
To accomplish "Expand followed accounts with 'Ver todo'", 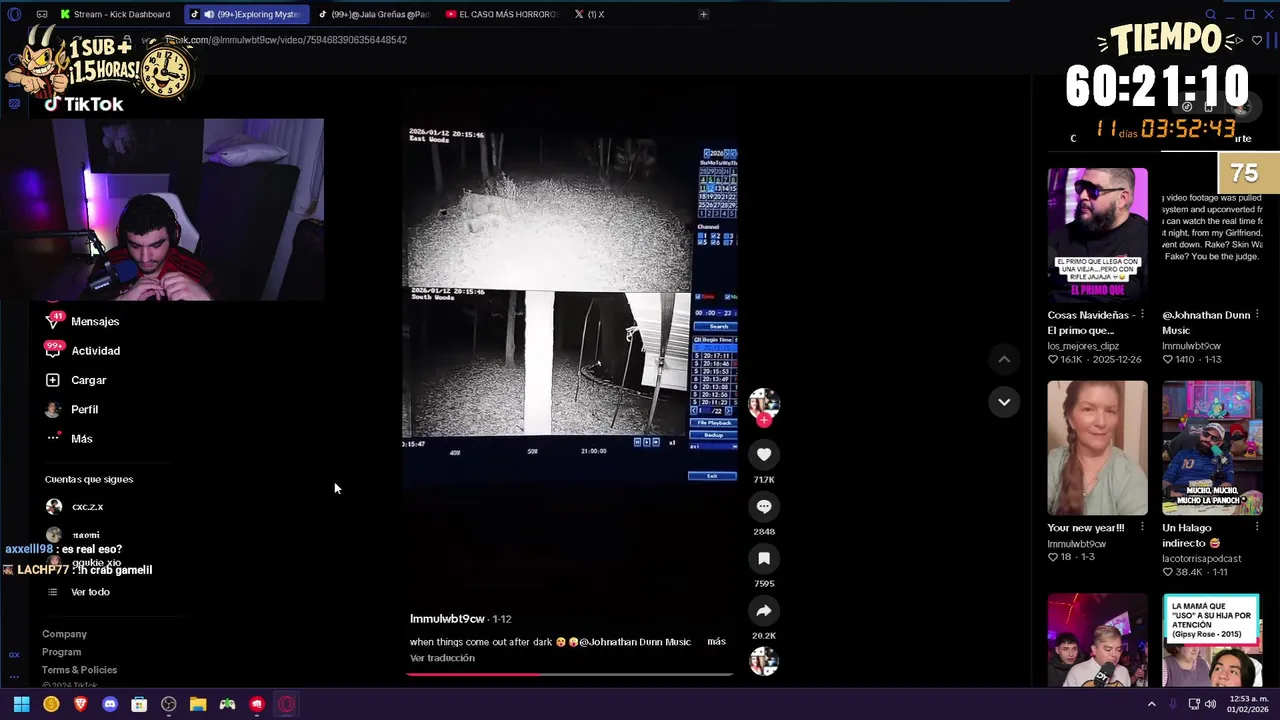I will [x=90, y=592].
